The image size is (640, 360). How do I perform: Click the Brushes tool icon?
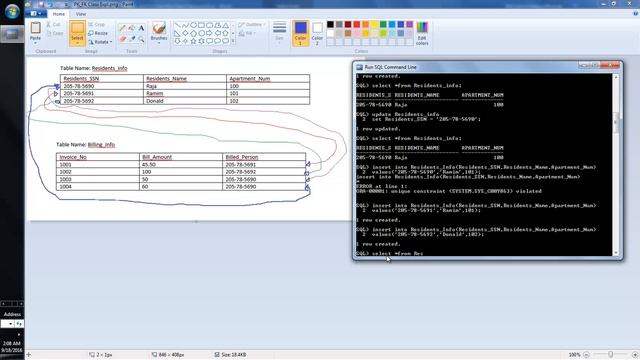pos(159,28)
